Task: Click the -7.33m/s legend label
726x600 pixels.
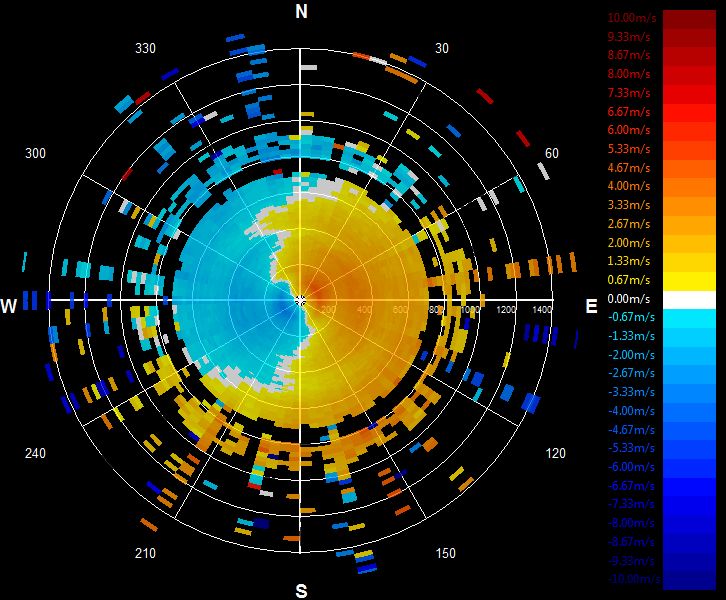Action: tap(632, 504)
